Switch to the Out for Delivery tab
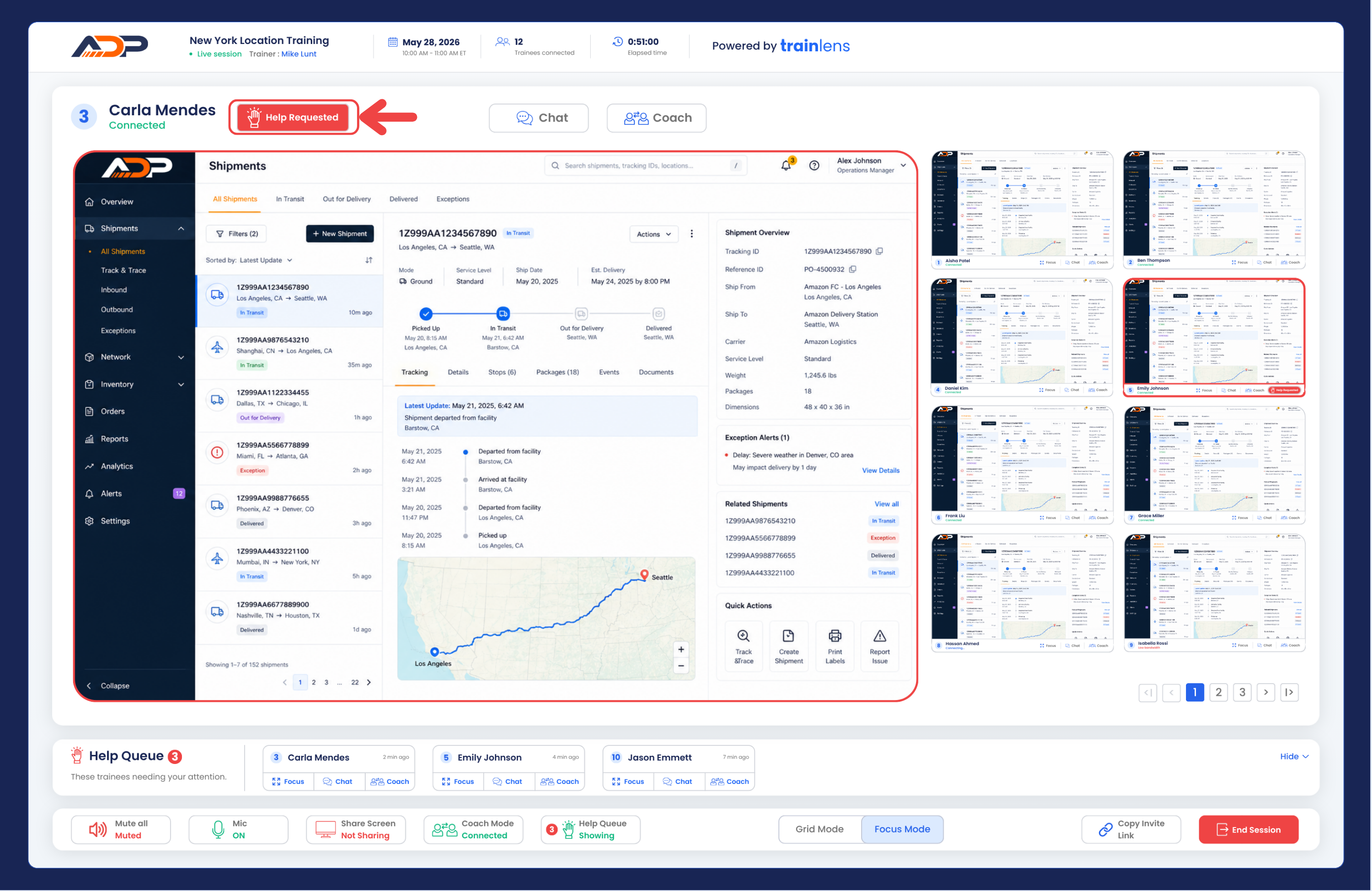This screenshot has height=891, width=1372. pos(347,199)
